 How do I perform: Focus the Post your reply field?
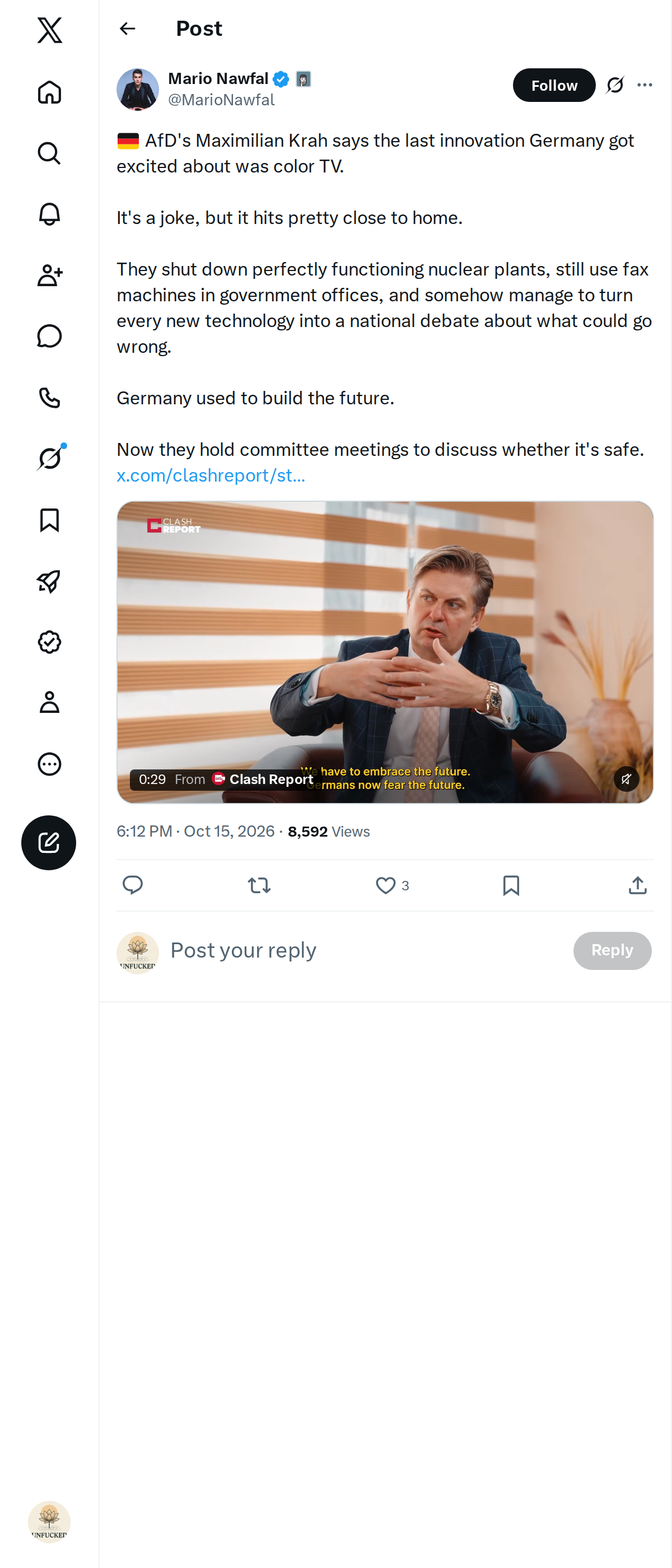tap(365, 950)
